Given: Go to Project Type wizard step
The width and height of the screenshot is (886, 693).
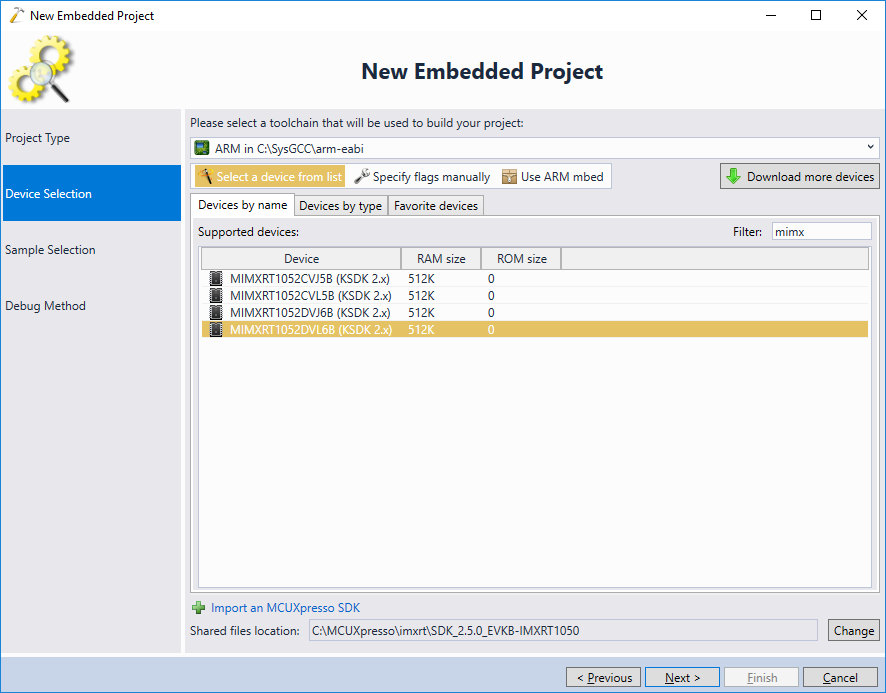Looking at the screenshot, I should [92, 138].
